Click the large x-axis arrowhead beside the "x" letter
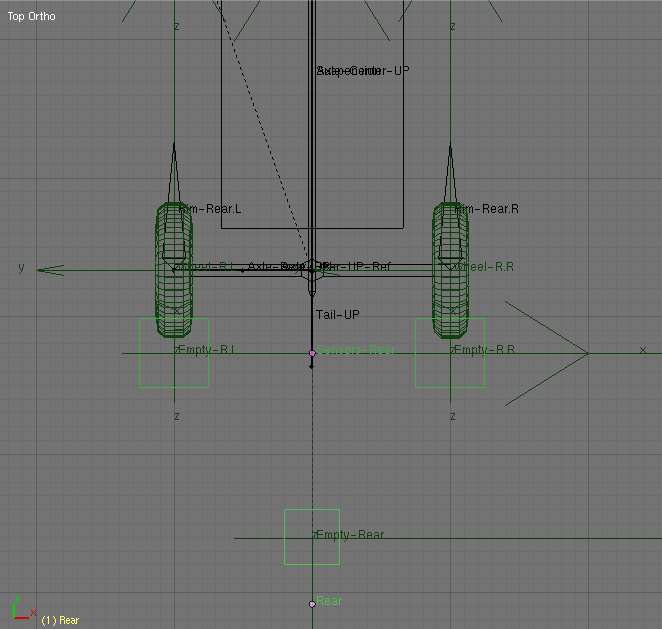662x629 pixels. [547, 354]
